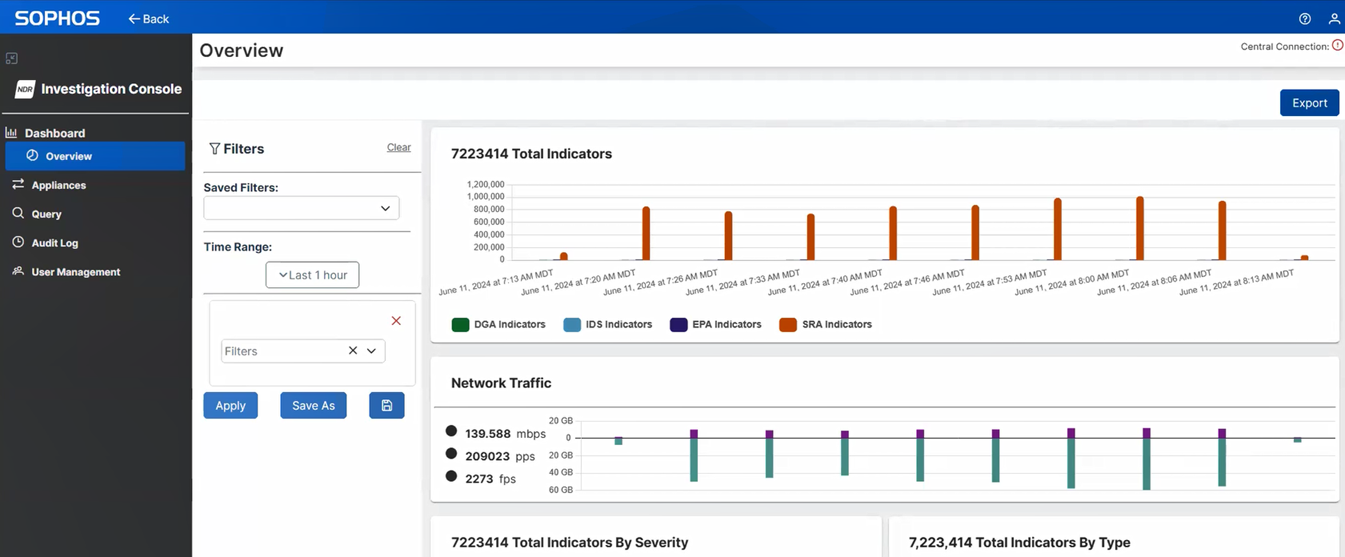Go to Appliances in the sidebar
This screenshot has width=1345, height=557.
pos(58,185)
